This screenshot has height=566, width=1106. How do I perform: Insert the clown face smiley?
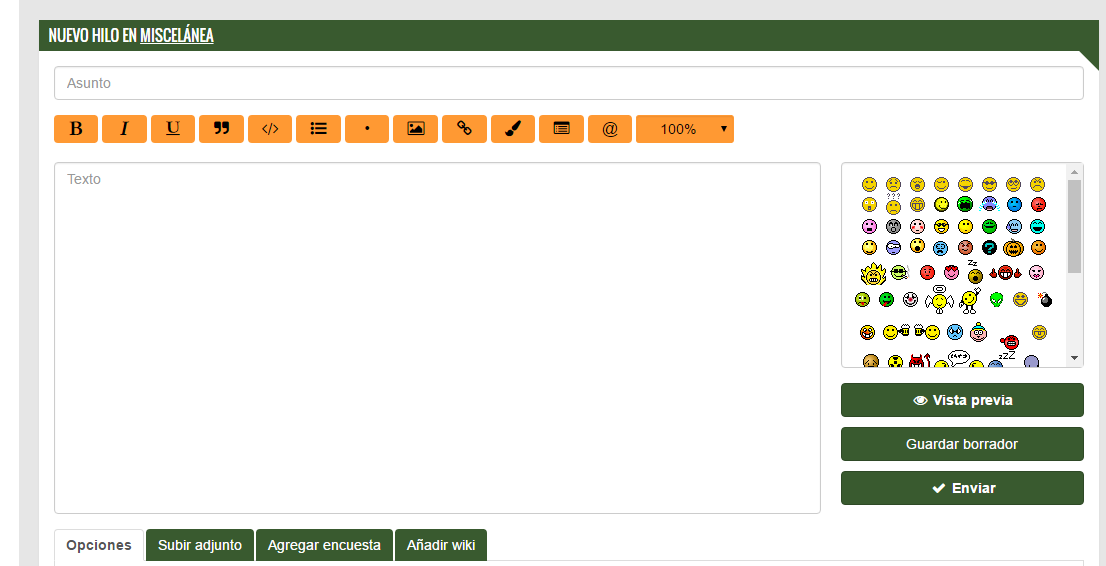point(911,299)
